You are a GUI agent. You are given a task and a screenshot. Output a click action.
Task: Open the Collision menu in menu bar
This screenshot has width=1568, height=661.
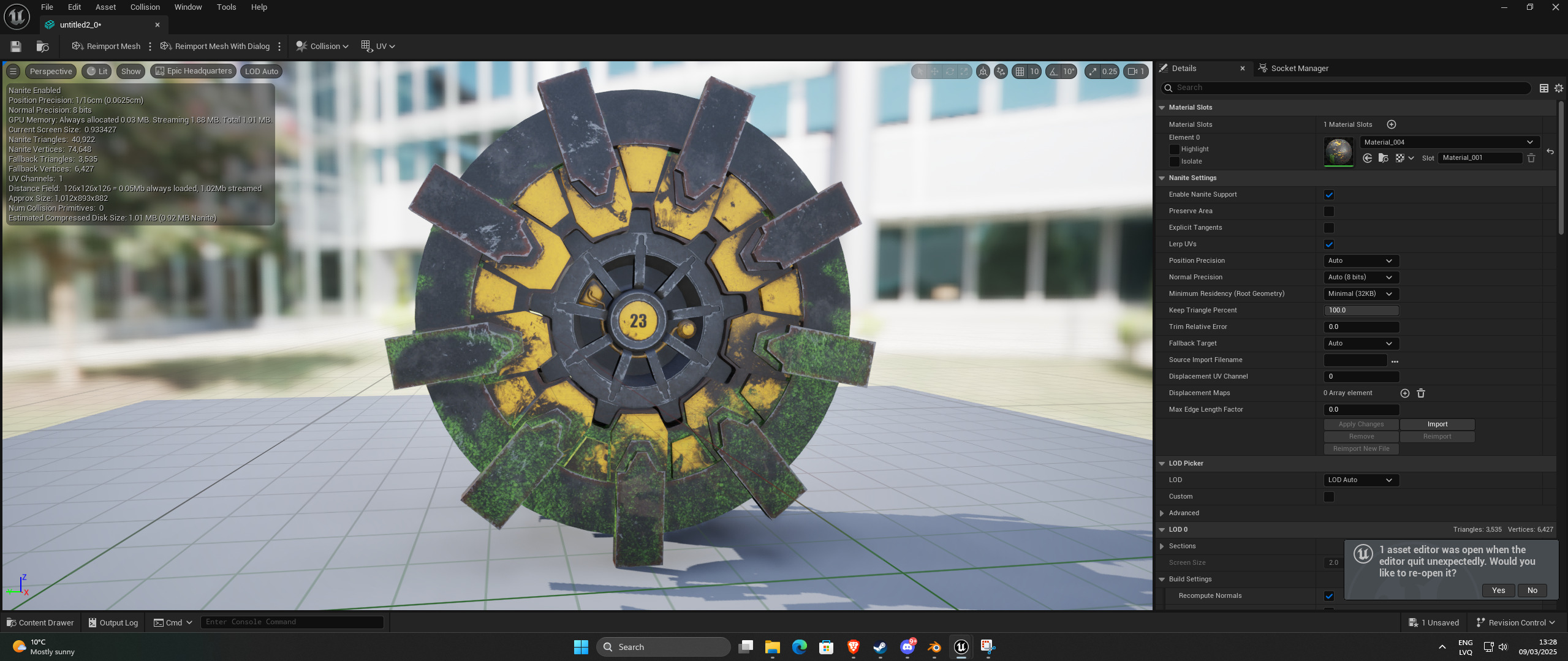pyautogui.click(x=145, y=7)
